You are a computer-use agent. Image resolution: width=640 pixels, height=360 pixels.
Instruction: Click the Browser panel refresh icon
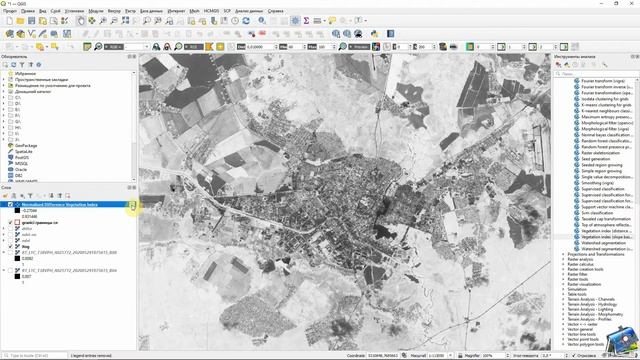[x=13, y=64]
